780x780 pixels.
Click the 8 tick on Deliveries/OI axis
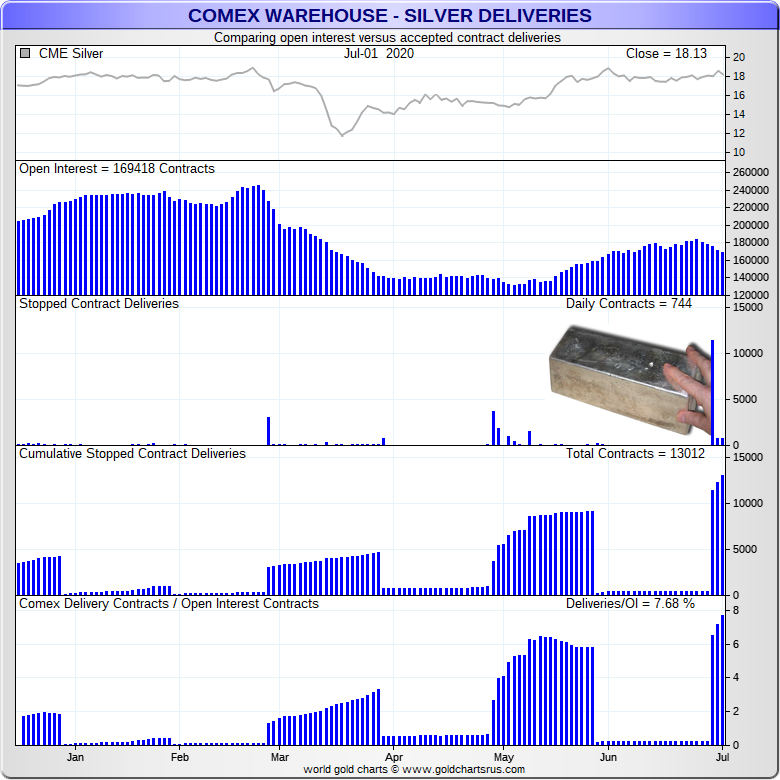point(736,610)
